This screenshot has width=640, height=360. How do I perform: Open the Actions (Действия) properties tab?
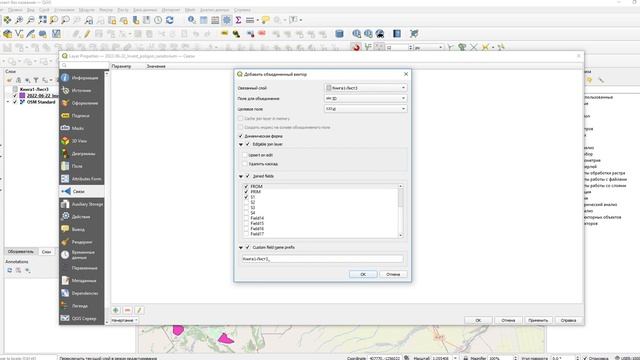pyautogui.click(x=82, y=216)
